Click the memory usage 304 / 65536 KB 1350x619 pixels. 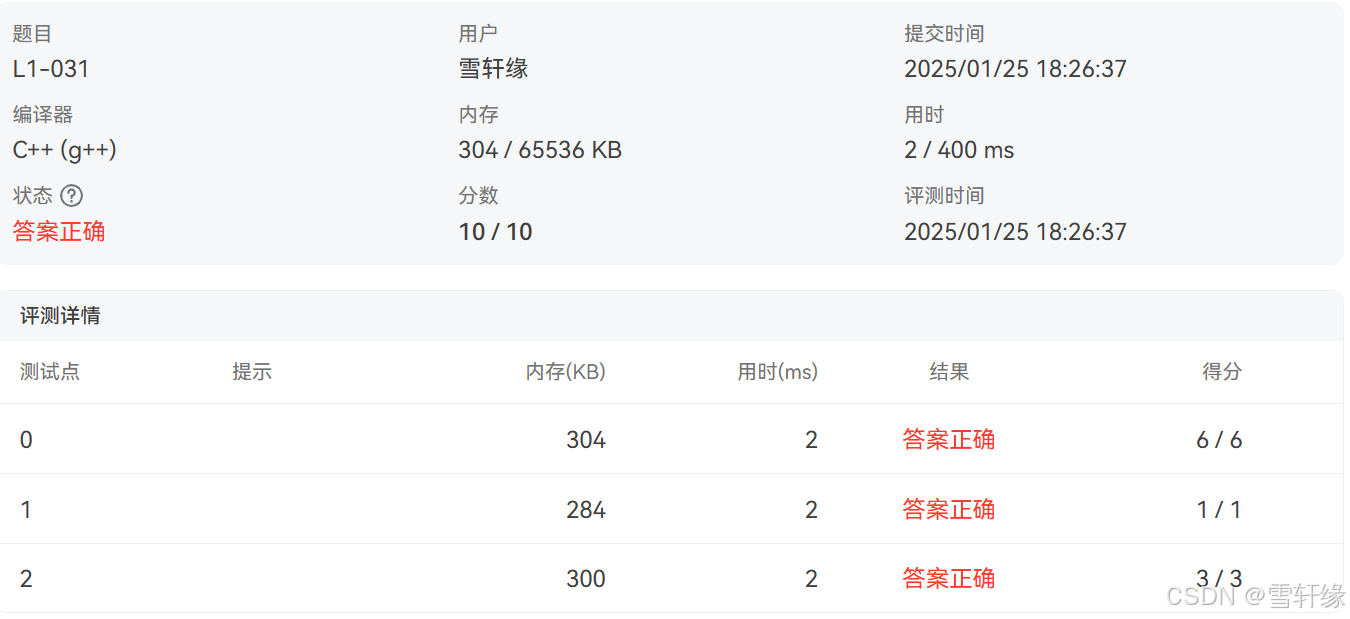tap(540, 149)
